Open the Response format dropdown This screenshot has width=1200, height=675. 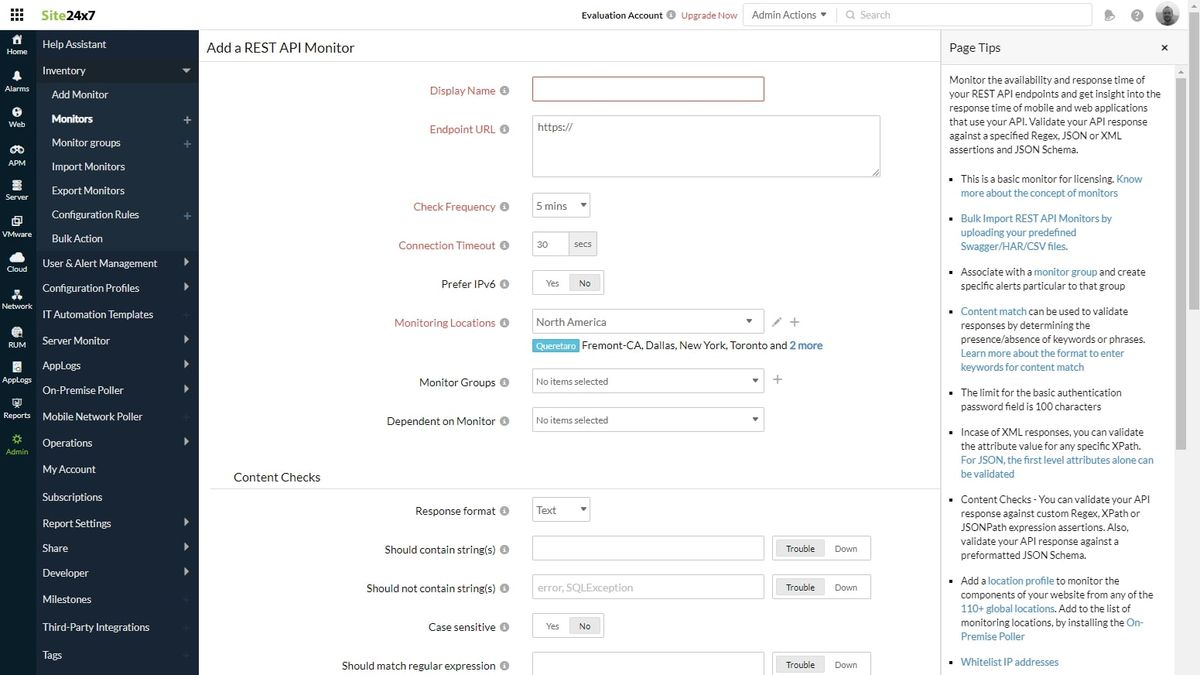[560, 509]
